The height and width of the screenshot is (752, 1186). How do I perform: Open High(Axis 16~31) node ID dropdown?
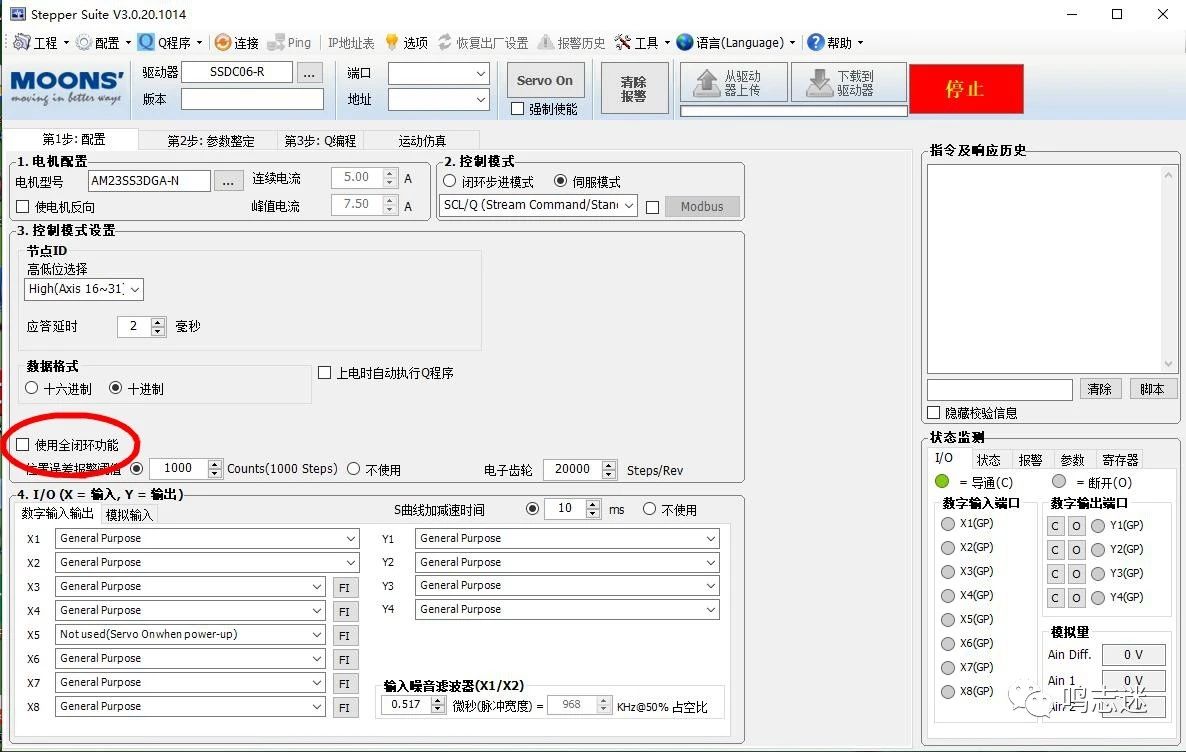coord(84,289)
